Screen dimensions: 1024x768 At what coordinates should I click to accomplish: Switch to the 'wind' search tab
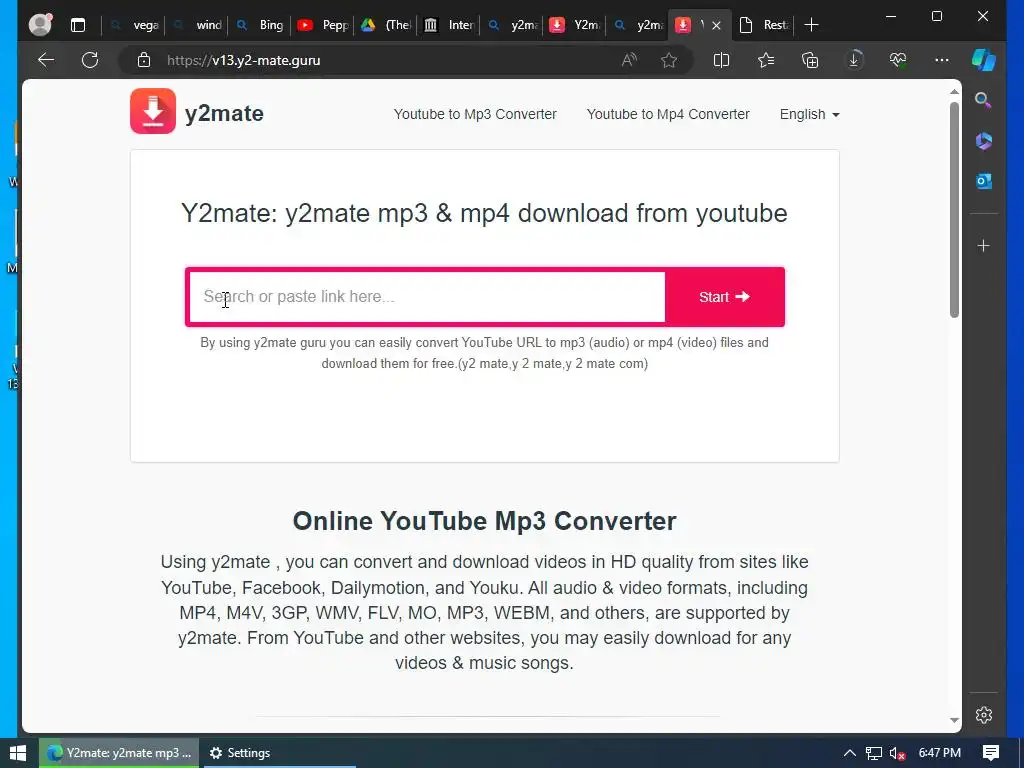tap(198, 25)
